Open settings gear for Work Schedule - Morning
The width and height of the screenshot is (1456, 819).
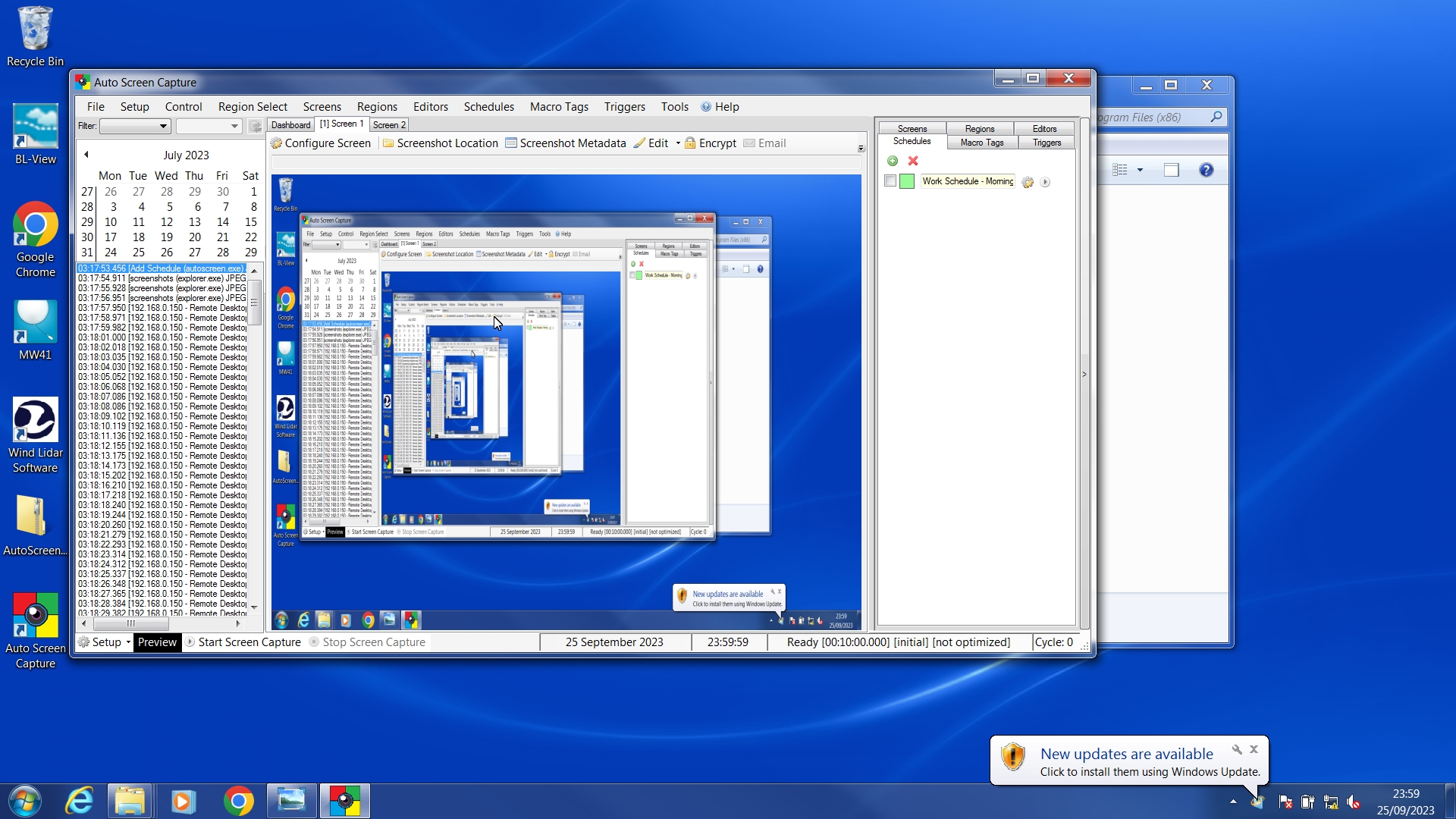point(1028,182)
